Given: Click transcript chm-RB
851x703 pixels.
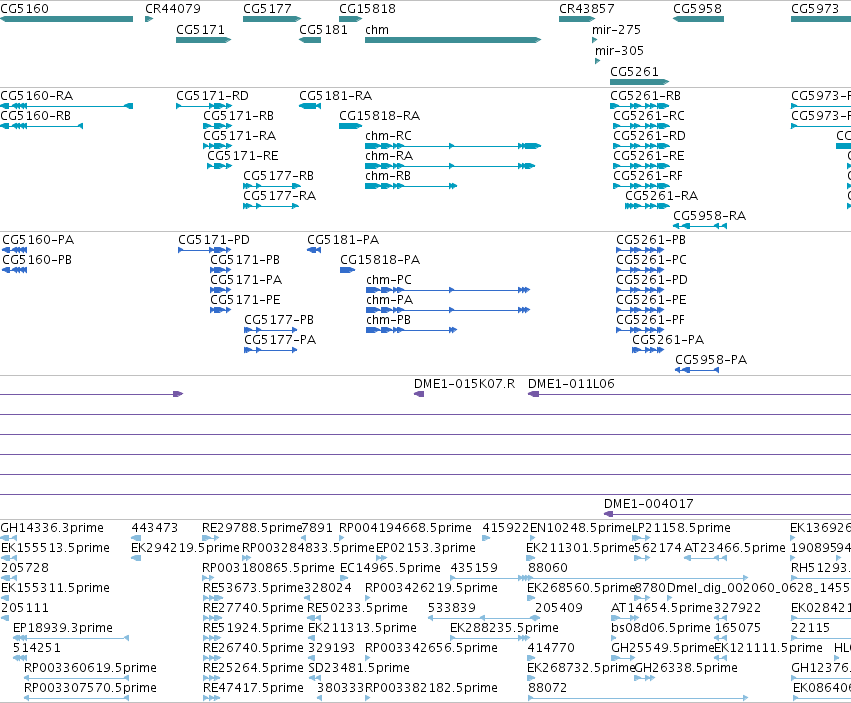Looking at the screenshot, I should (x=388, y=176).
